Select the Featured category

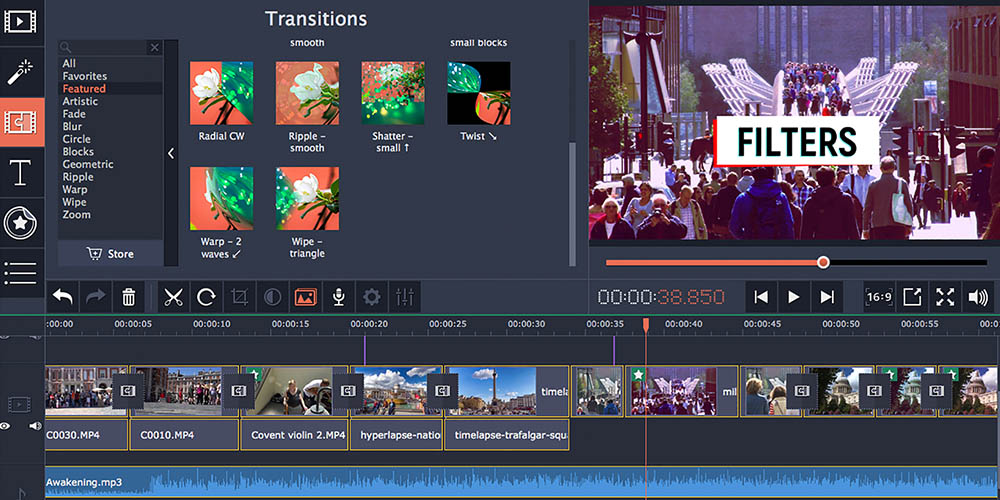[x=84, y=89]
